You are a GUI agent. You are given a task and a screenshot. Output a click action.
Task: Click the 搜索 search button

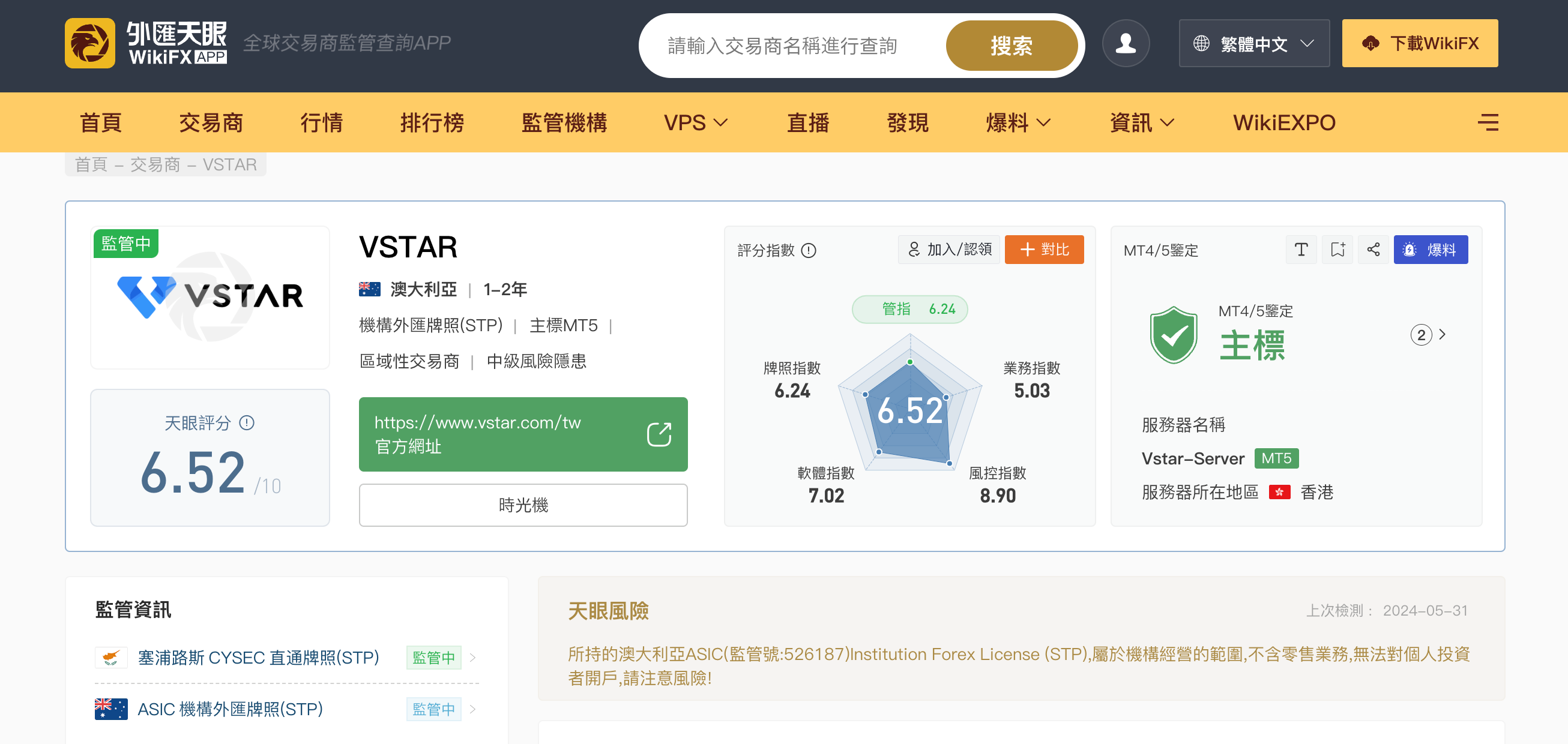(x=1011, y=45)
